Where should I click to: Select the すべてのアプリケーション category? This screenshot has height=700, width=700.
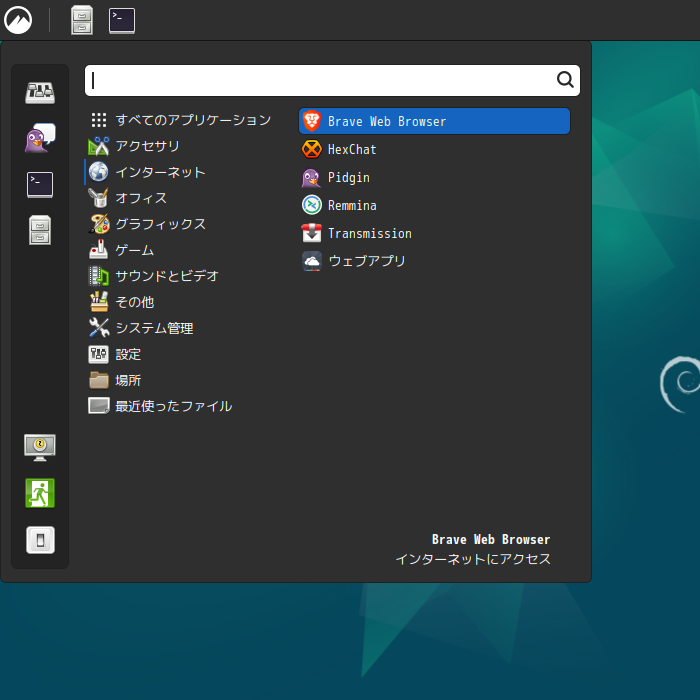(192, 120)
